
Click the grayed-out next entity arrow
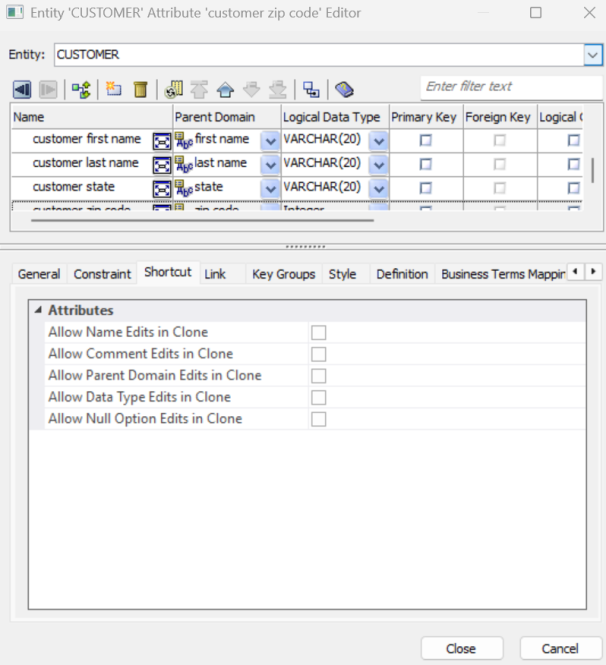click(x=48, y=89)
